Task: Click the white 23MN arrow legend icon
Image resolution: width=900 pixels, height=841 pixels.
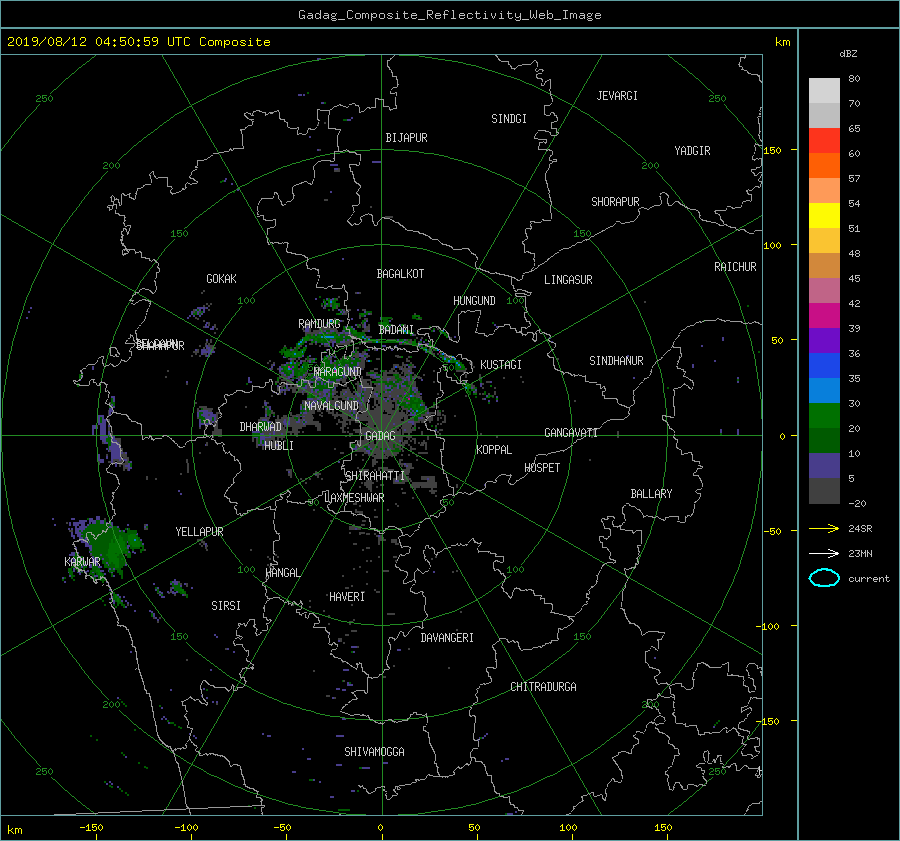Action: 824,553
